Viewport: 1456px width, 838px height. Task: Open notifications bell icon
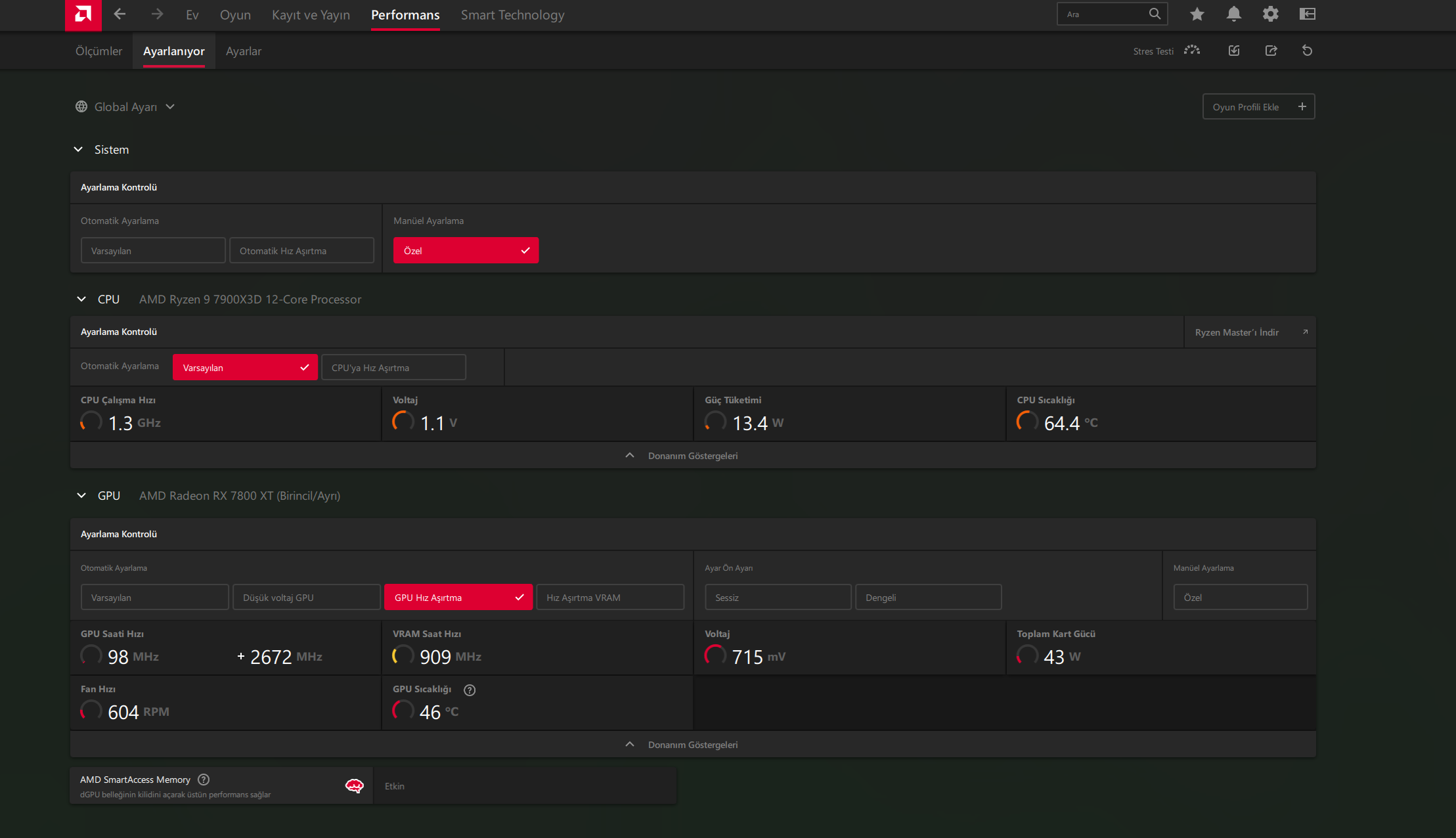pyautogui.click(x=1234, y=14)
